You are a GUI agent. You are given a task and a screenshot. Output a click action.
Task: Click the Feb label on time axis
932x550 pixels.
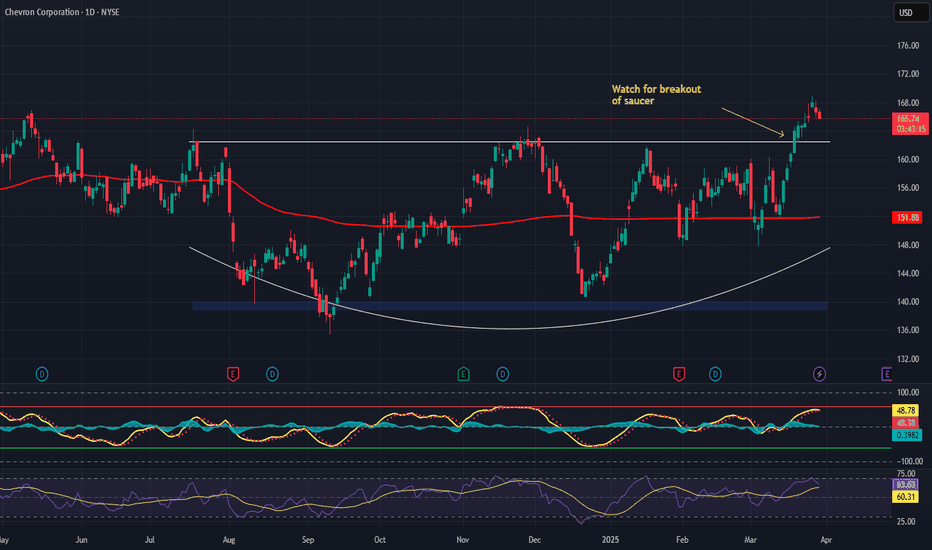[x=682, y=540]
